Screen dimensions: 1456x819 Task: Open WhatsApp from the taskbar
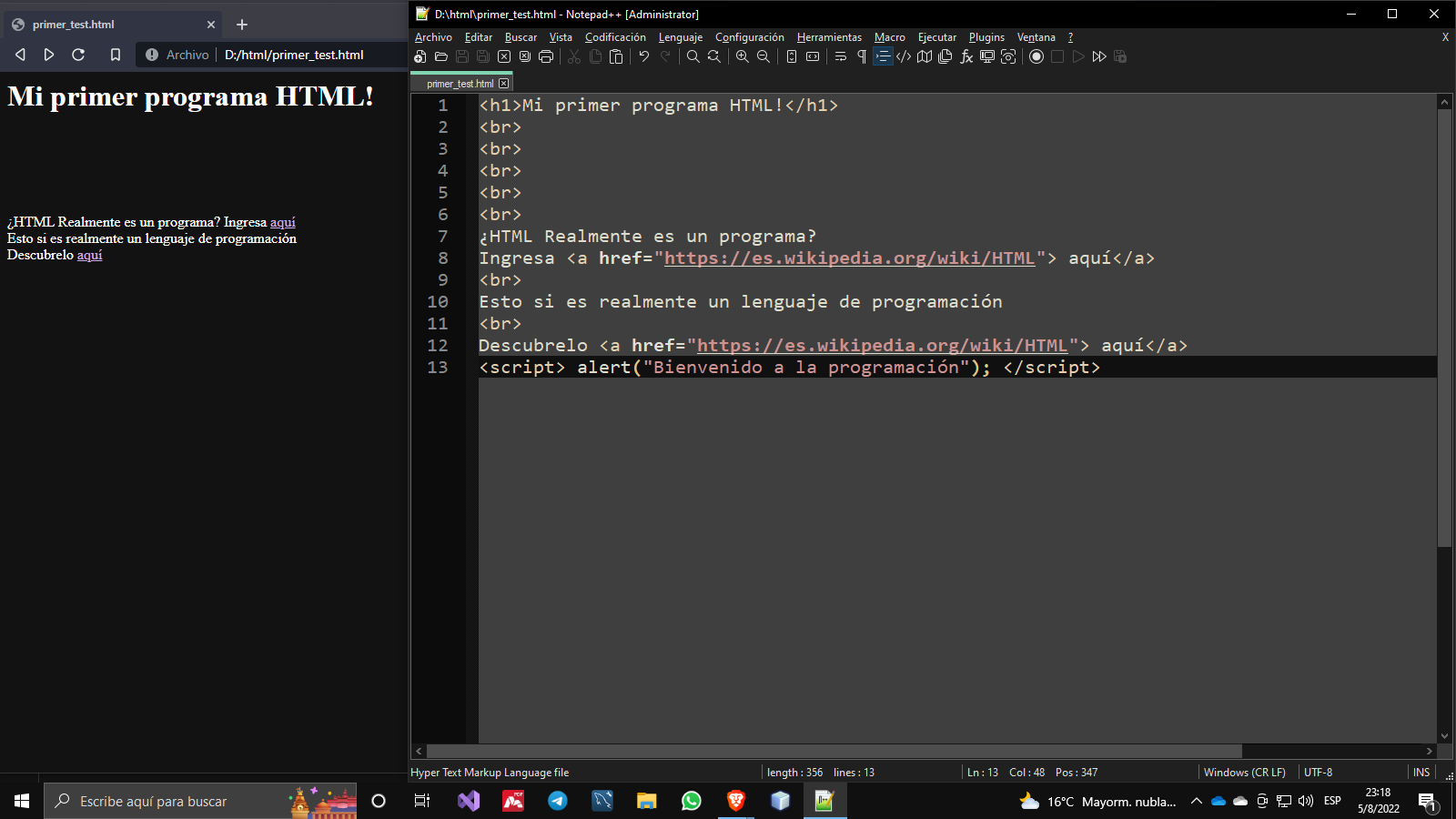coord(692,801)
